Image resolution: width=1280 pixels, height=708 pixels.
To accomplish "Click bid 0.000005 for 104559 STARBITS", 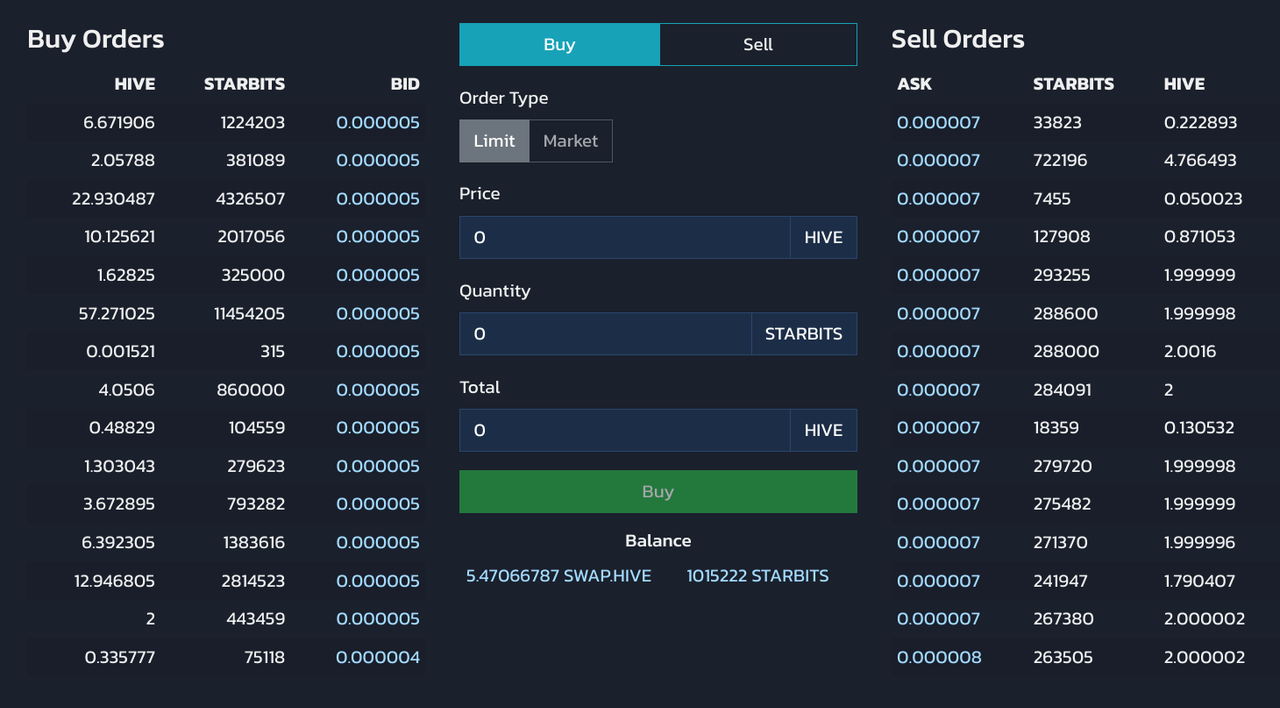I will click(x=378, y=428).
